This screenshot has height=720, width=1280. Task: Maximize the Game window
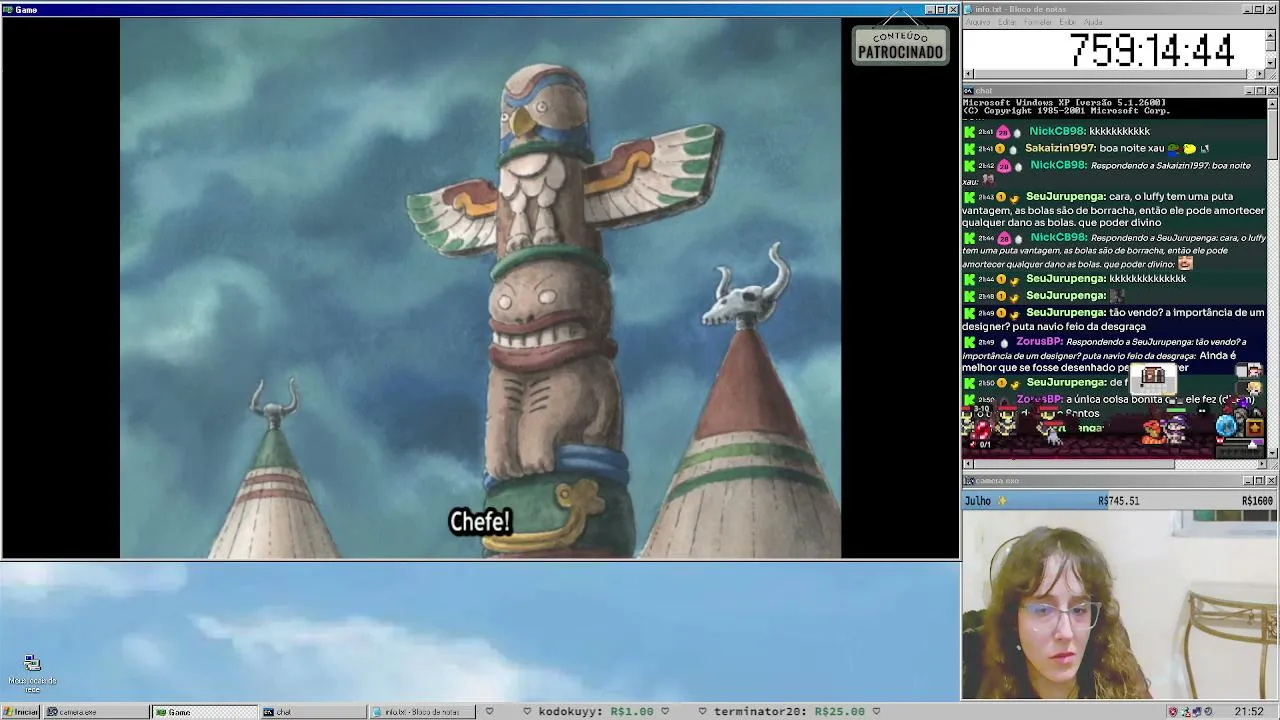(941, 10)
